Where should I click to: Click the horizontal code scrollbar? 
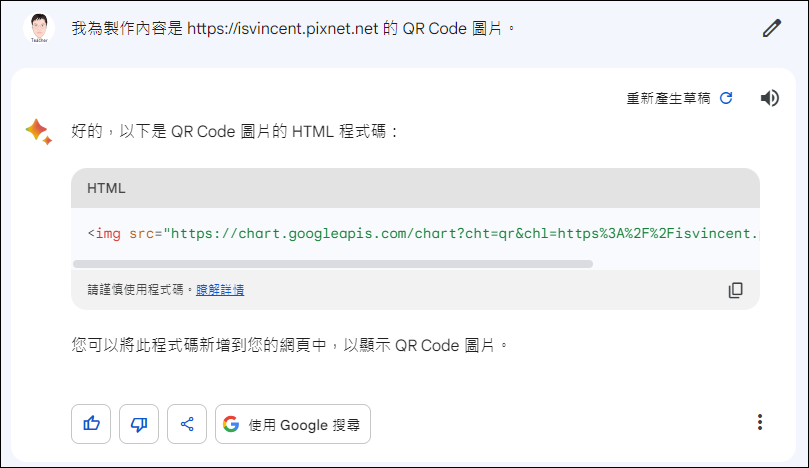pyautogui.click(x=333, y=264)
